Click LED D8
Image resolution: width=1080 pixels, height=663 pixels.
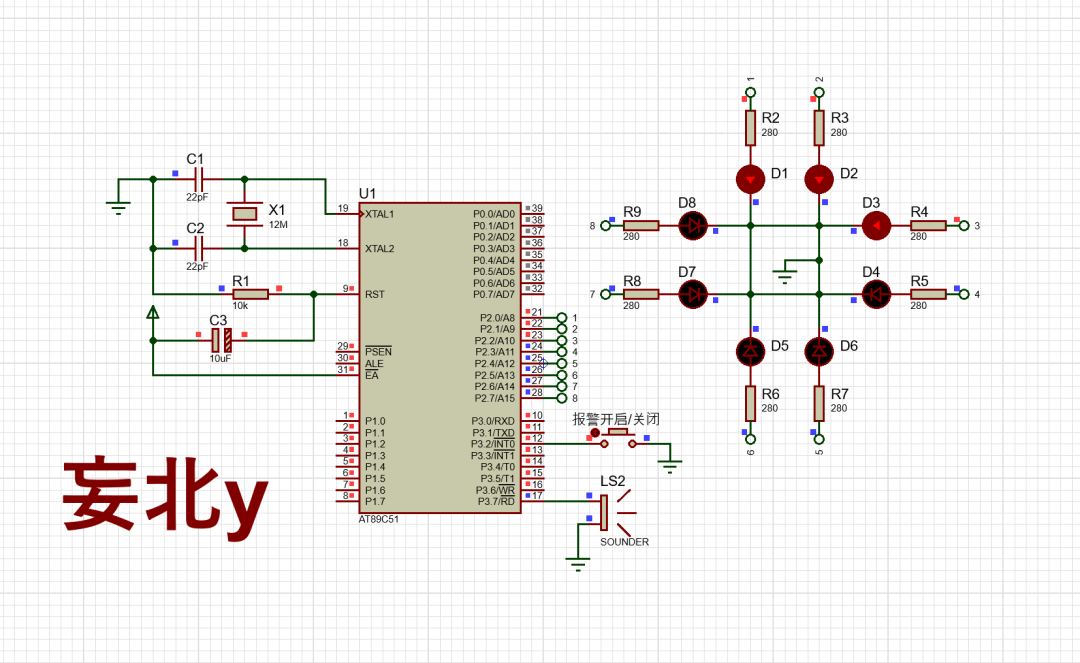point(693,225)
